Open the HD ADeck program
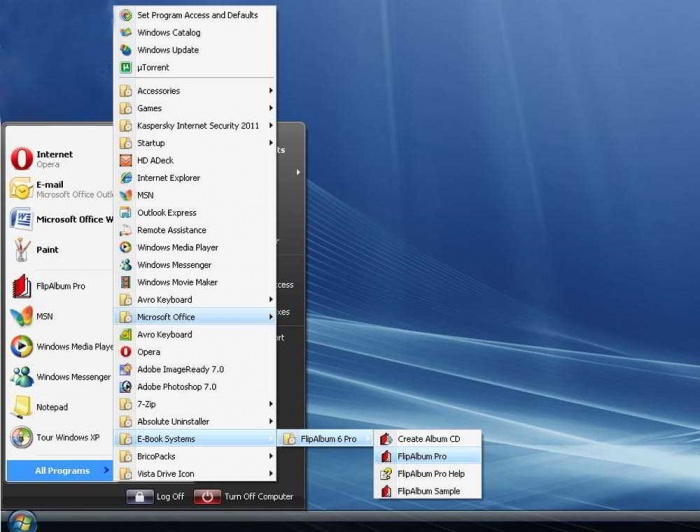 coord(155,160)
